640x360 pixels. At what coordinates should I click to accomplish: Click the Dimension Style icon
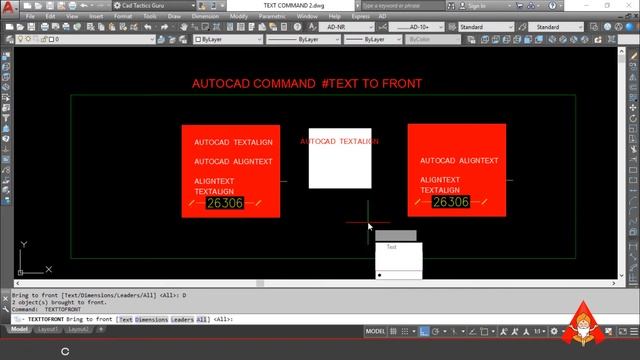382,27
